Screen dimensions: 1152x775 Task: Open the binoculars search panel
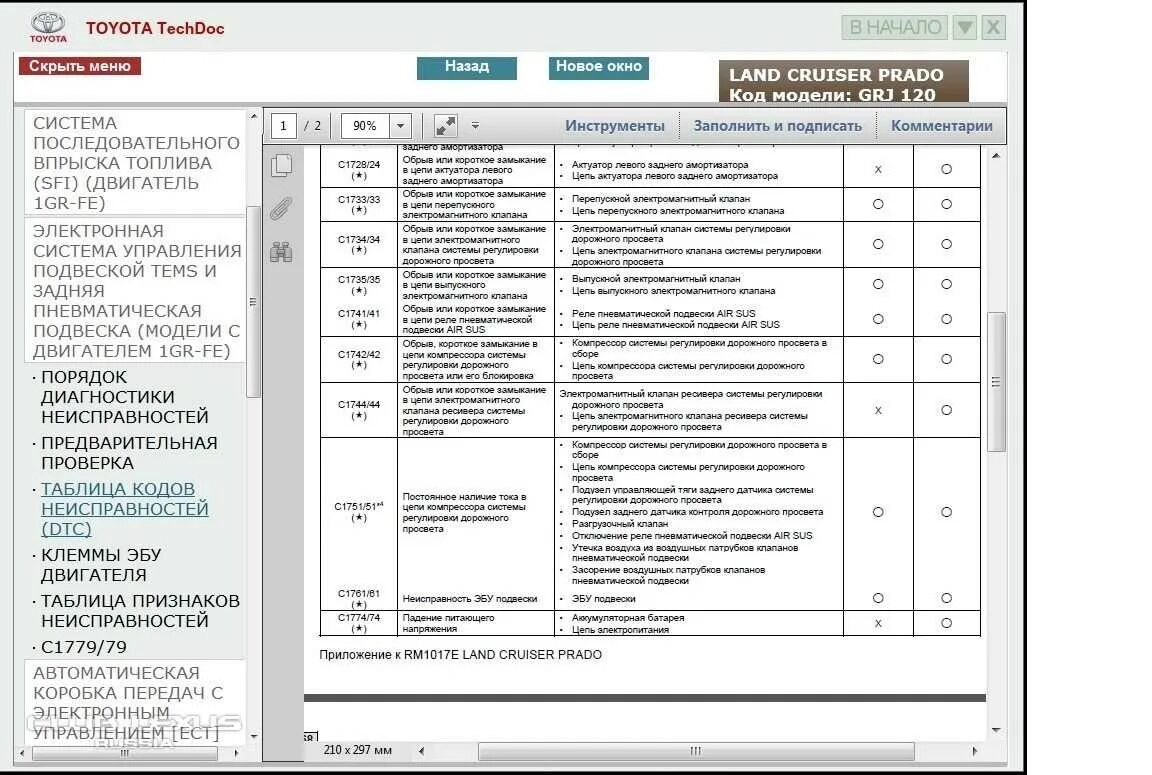[281, 252]
